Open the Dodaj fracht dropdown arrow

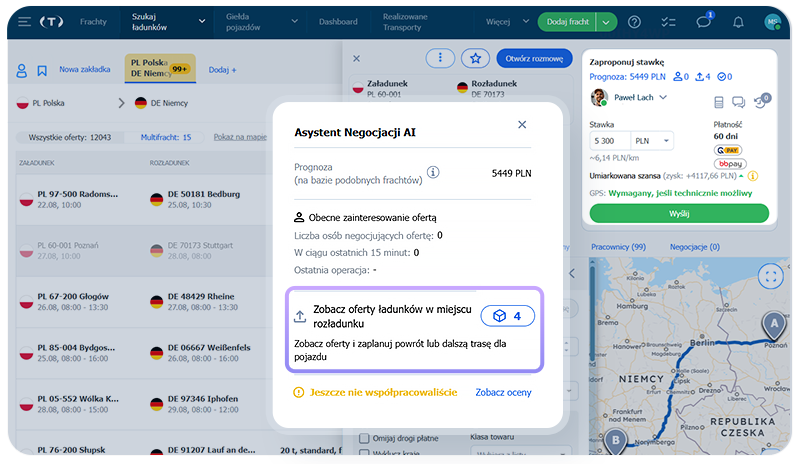click(x=606, y=22)
